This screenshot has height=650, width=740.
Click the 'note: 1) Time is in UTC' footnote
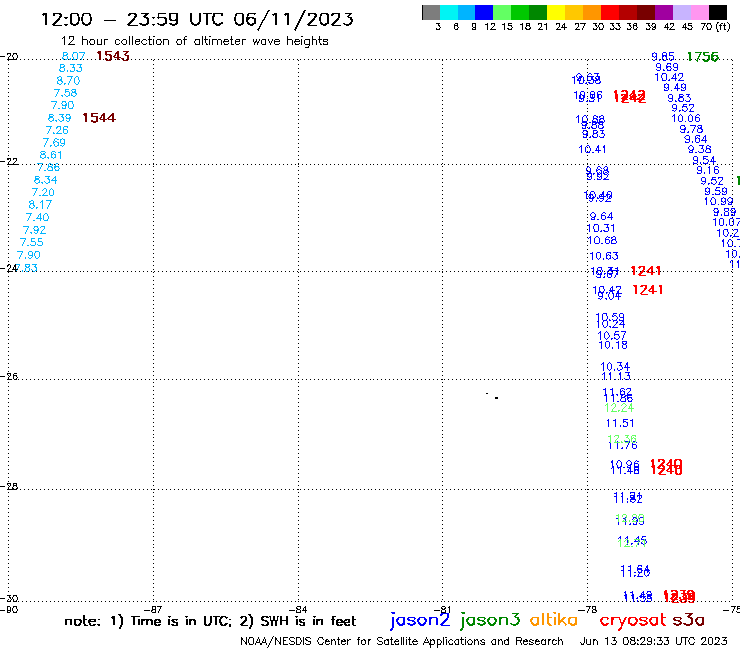point(148,621)
